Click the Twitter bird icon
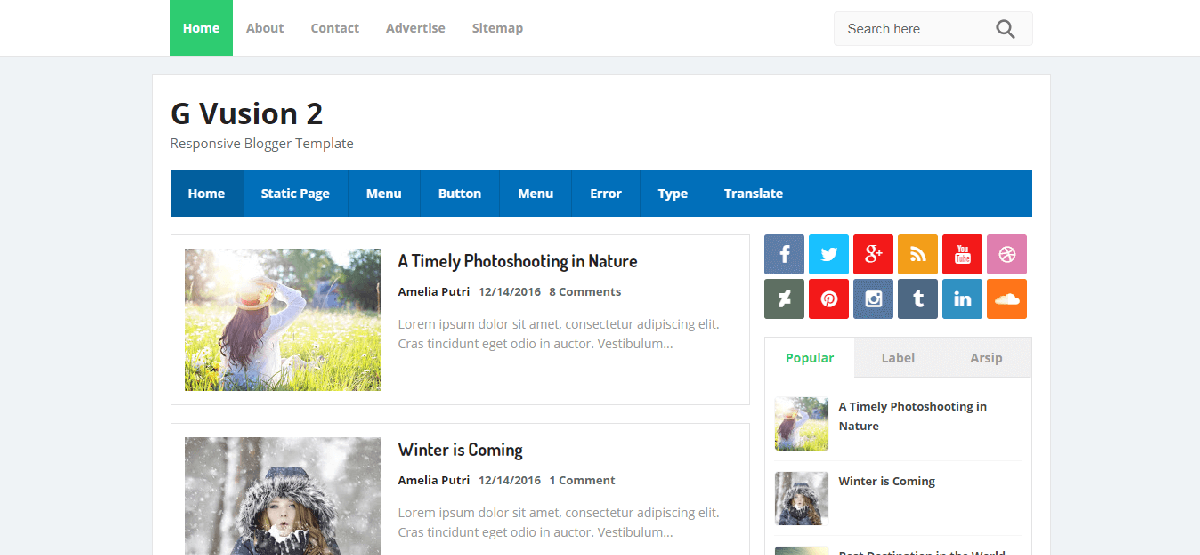This screenshot has width=1200, height=555. 829,254
